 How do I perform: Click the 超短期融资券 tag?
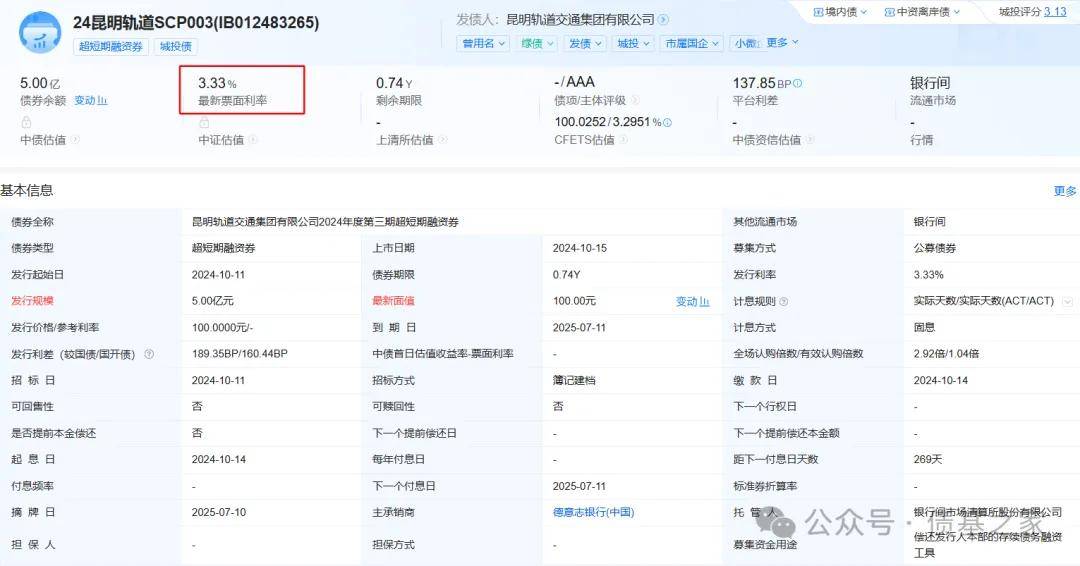click(111, 47)
